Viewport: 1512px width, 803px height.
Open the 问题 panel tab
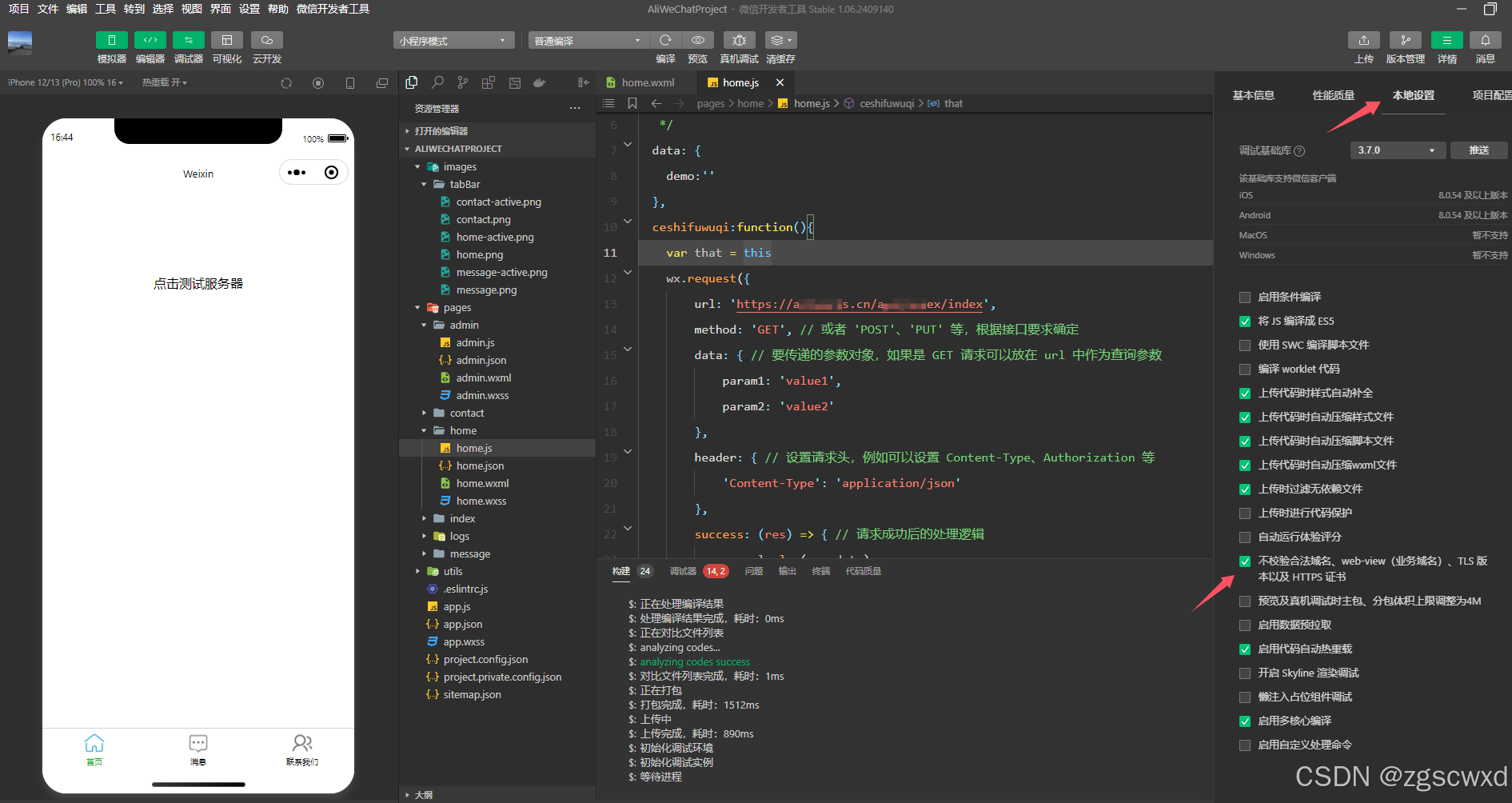click(753, 571)
